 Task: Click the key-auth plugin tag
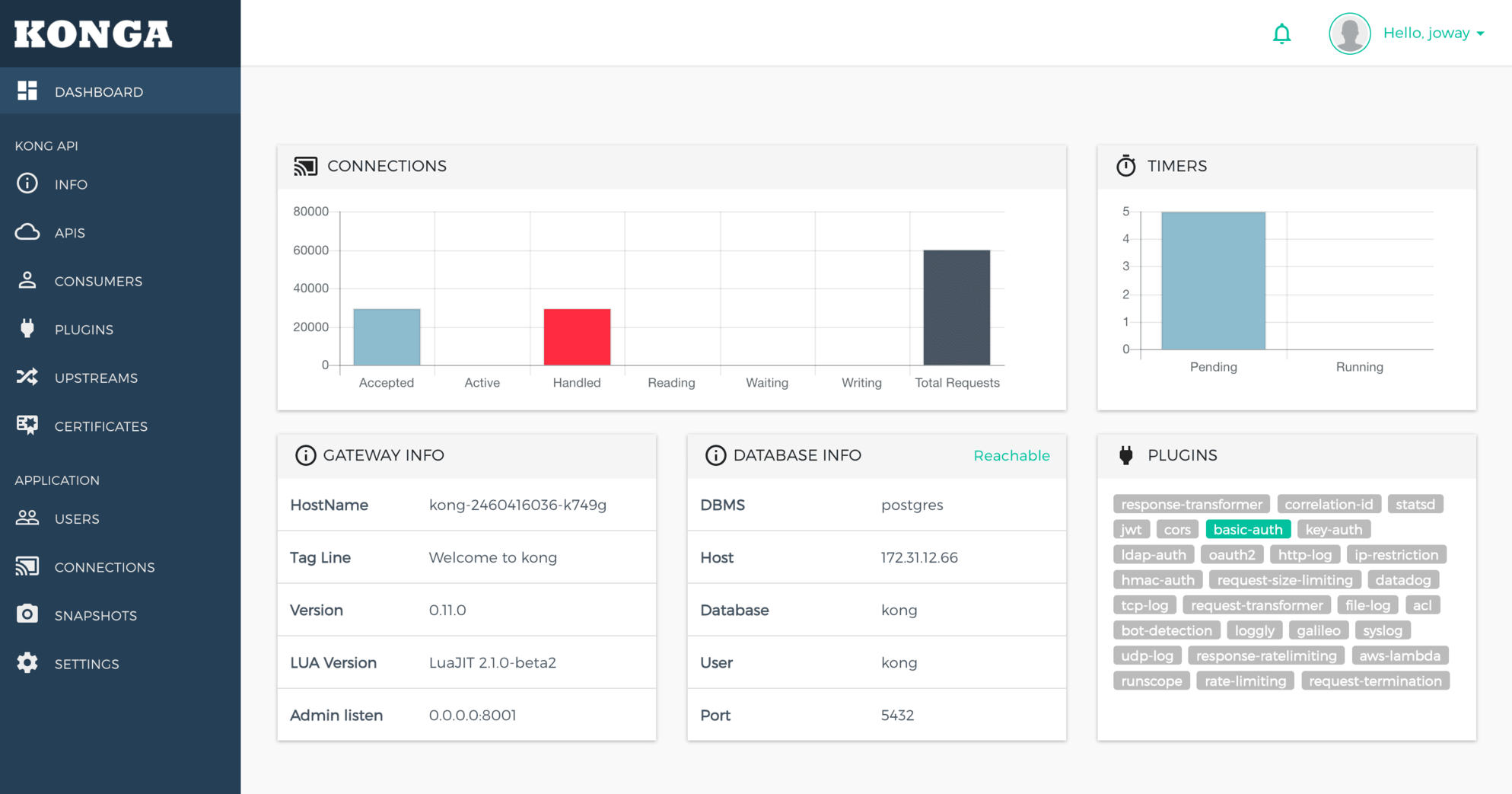click(1334, 529)
